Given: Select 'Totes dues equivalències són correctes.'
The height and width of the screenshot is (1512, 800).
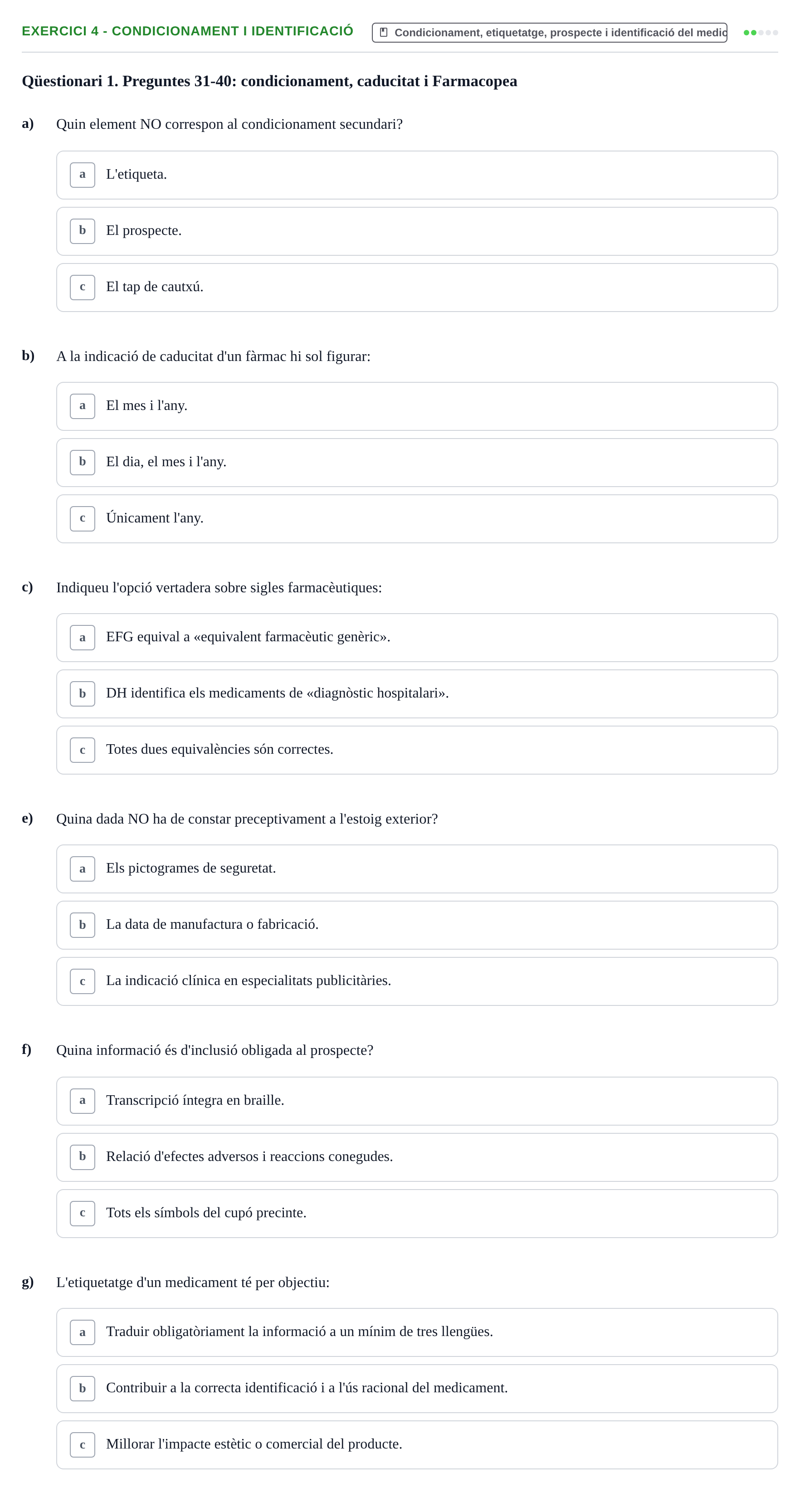Looking at the screenshot, I should 417,750.
